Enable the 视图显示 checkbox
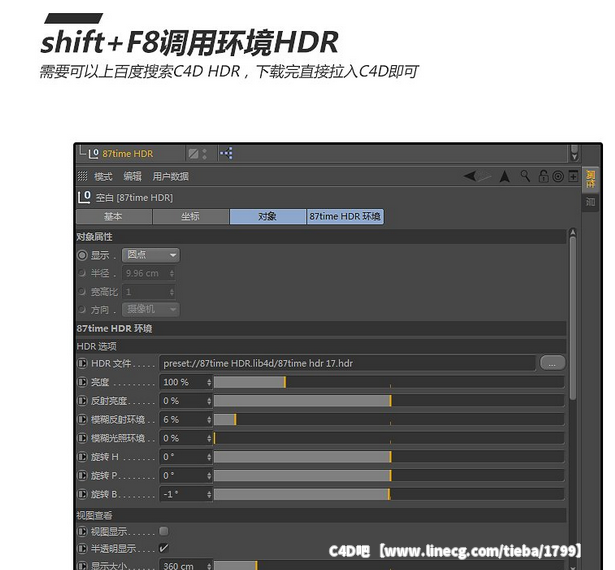The width and height of the screenshot is (615, 570). point(164,531)
